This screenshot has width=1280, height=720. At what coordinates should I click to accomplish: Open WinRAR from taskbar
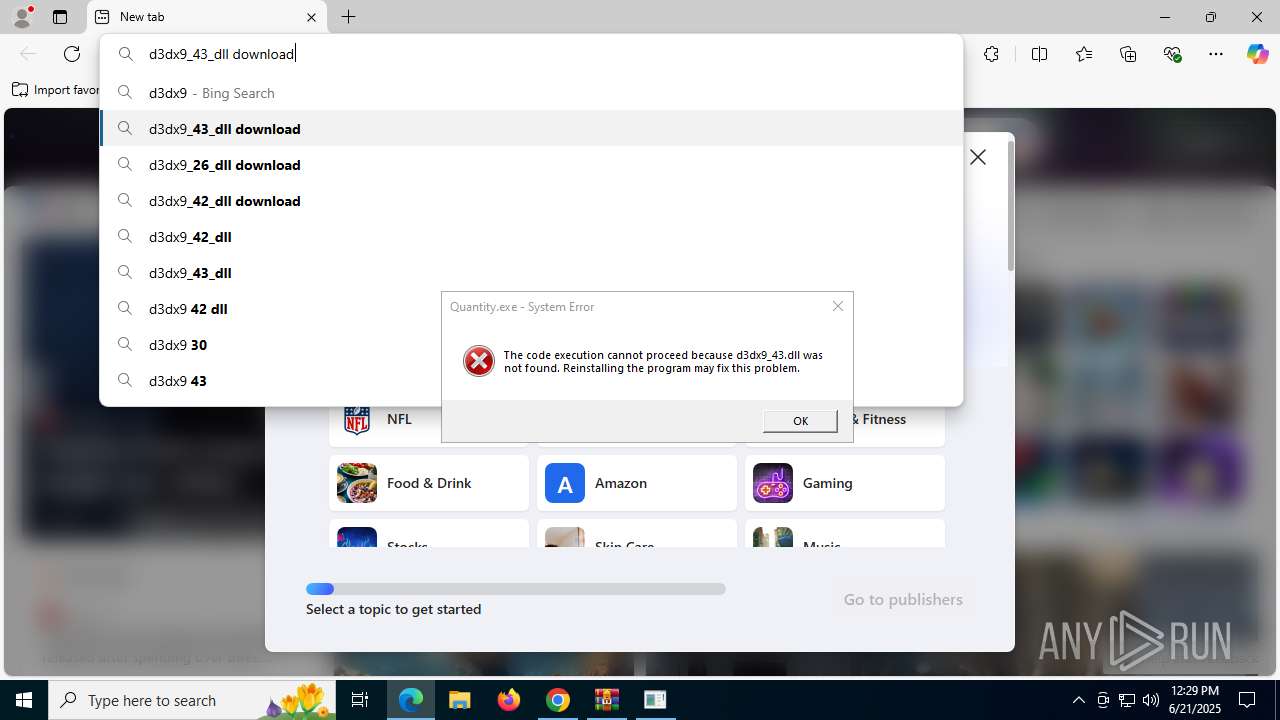pyautogui.click(x=606, y=700)
